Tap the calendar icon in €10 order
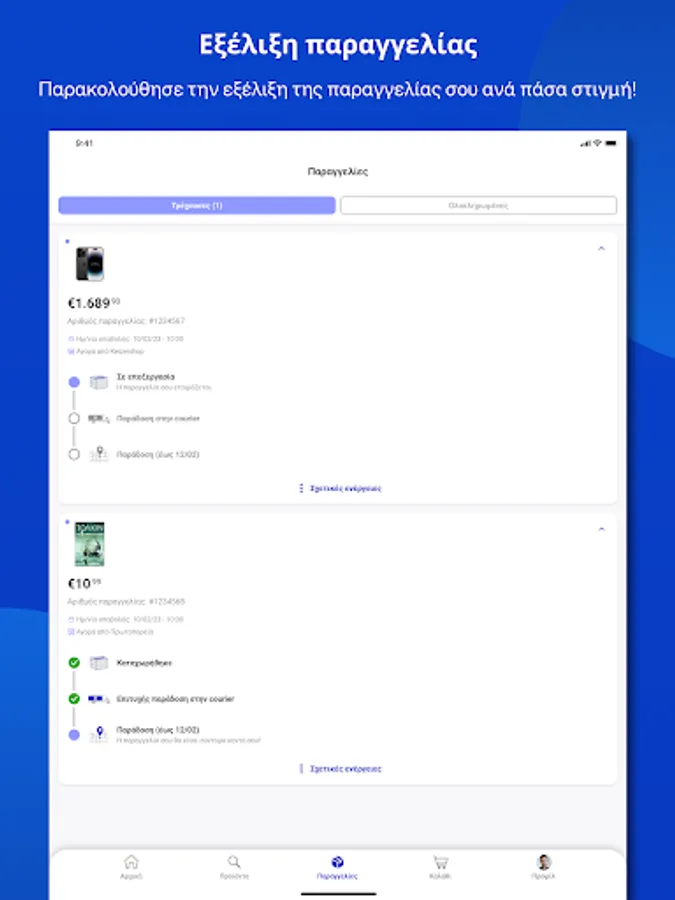This screenshot has height=900, width=675. coord(71,620)
